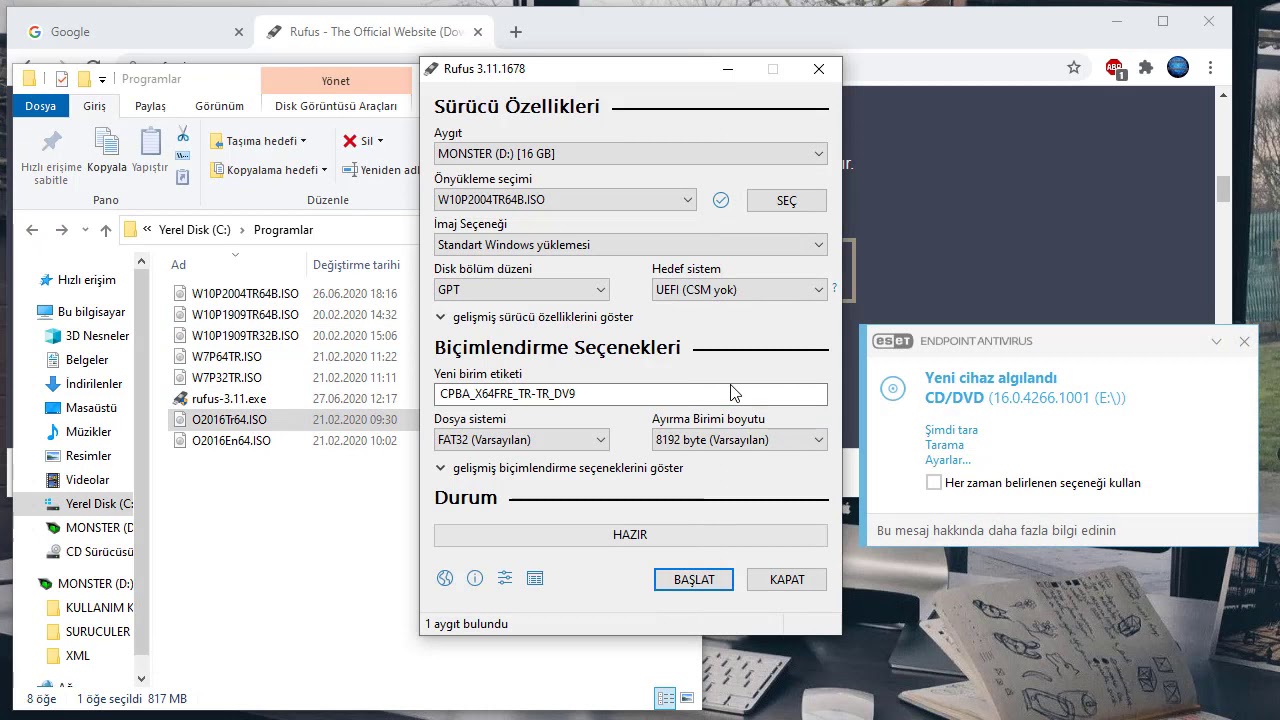The width and height of the screenshot is (1280, 720).
Task: Open Rufus about info icon
Action: [x=475, y=578]
